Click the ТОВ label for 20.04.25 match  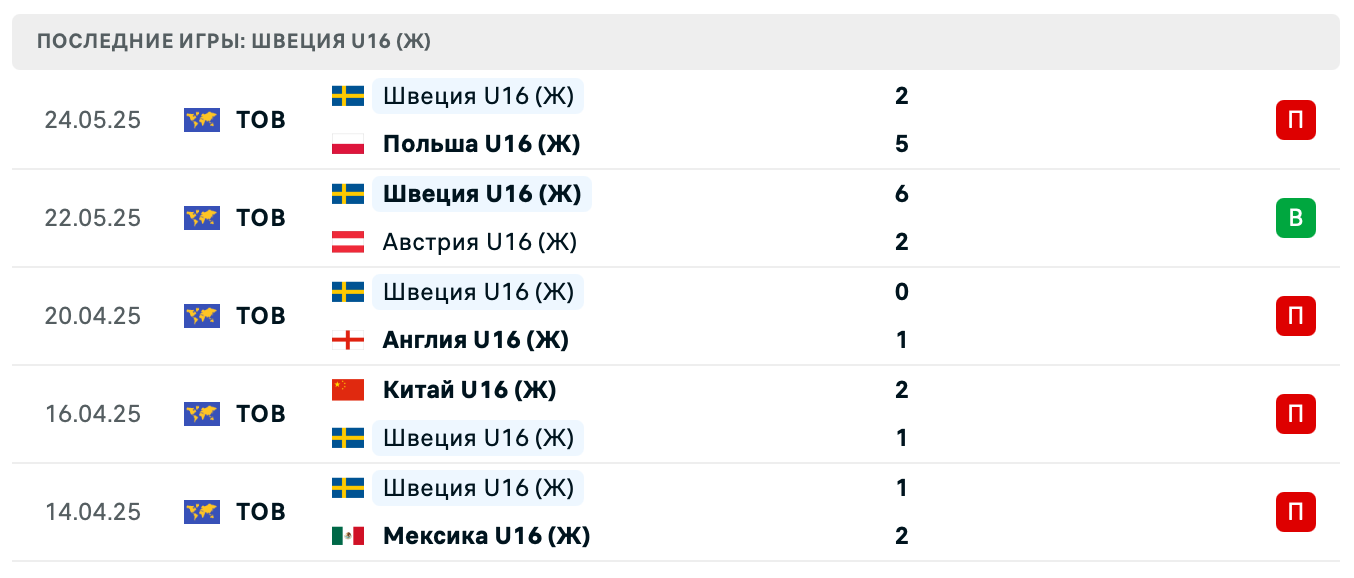(x=261, y=316)
